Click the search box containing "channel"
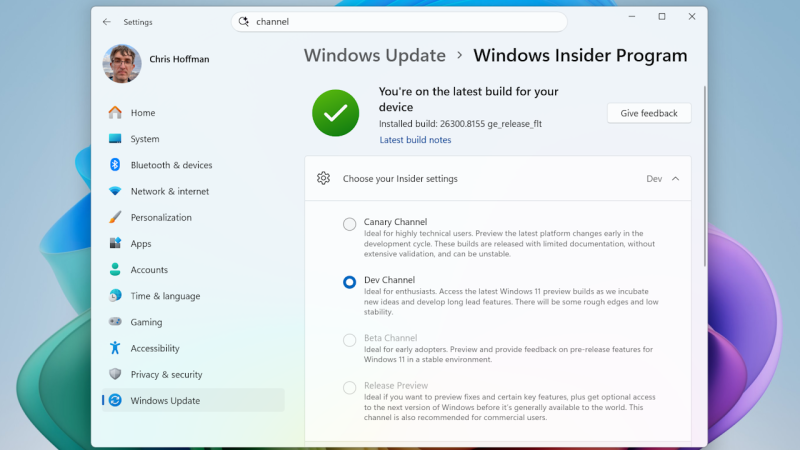800x450 pixels. pos(400,21)
